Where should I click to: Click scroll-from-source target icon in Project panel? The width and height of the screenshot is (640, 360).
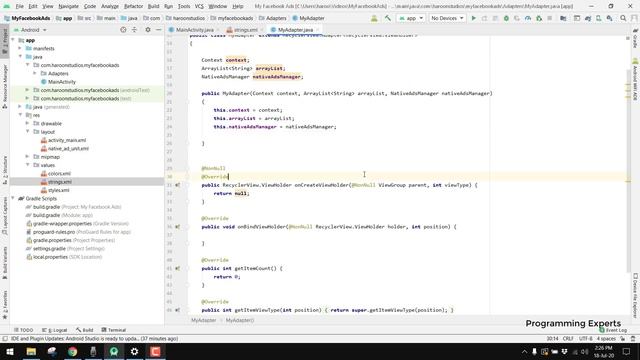pyautogui.click(x=123, y=30)
